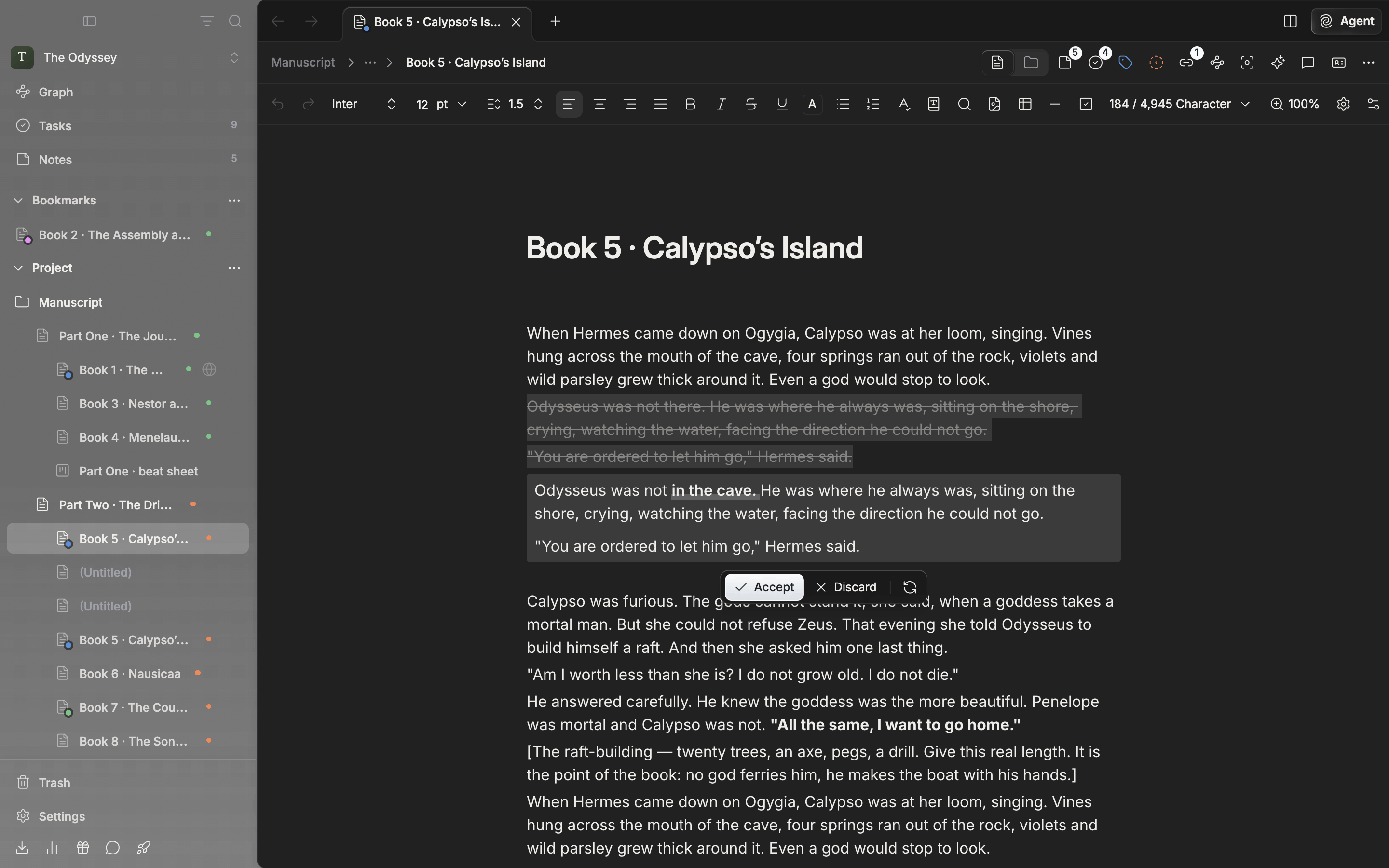1389x868 pixels.
Task: Open the 1.5 line spacing stepper
Action: (515, 104)
